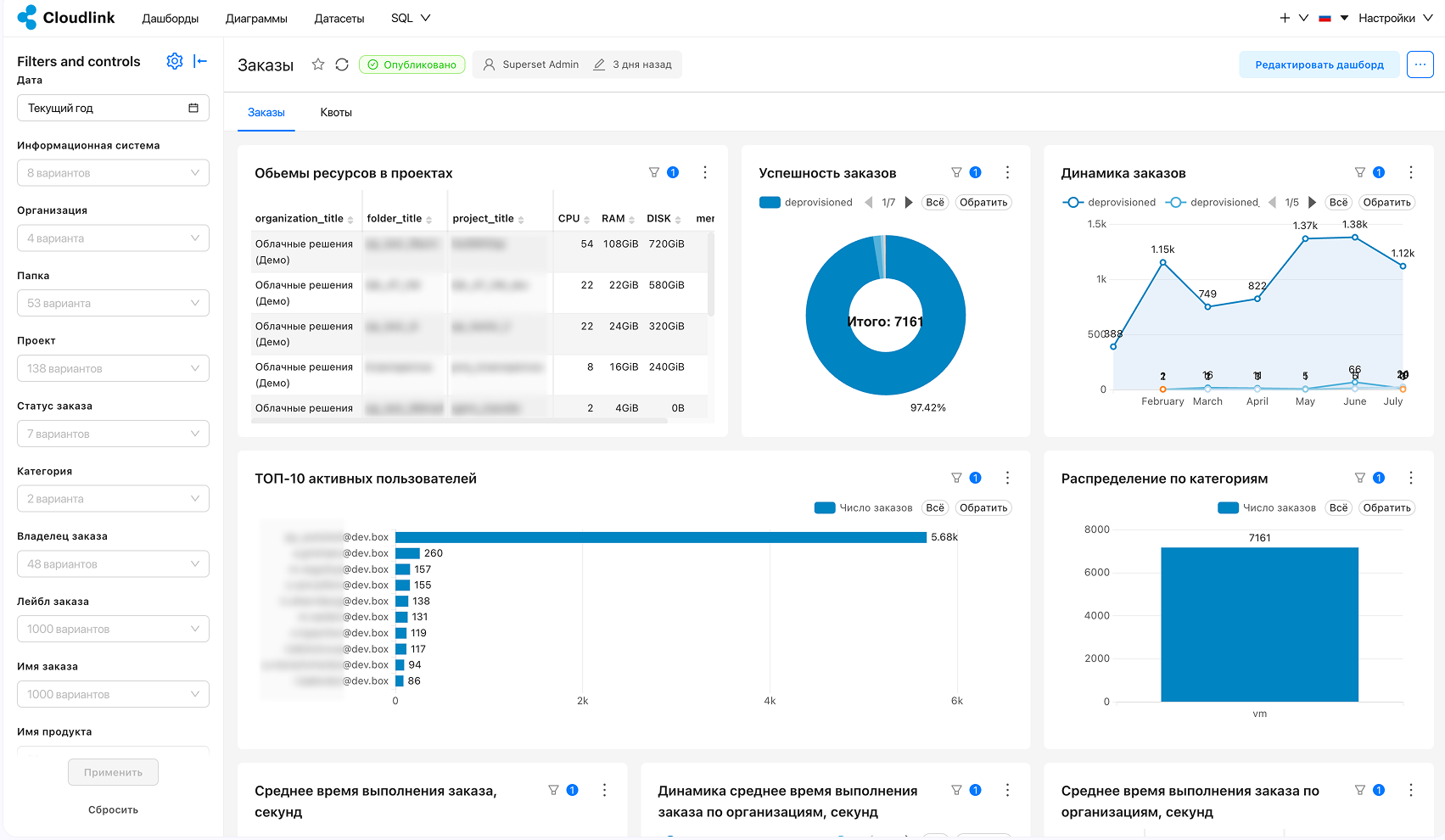This screenshot has width=1445, height=840.
Task: Click Обратить in ТОП-10 chart legend
Action: point(983,507)
